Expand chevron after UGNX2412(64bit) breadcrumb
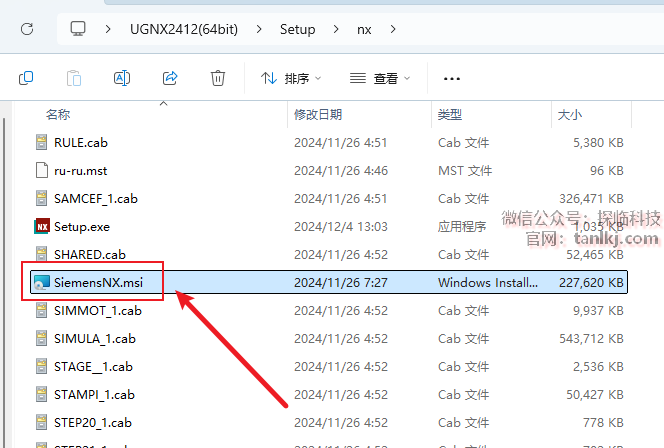 point(259,29)
